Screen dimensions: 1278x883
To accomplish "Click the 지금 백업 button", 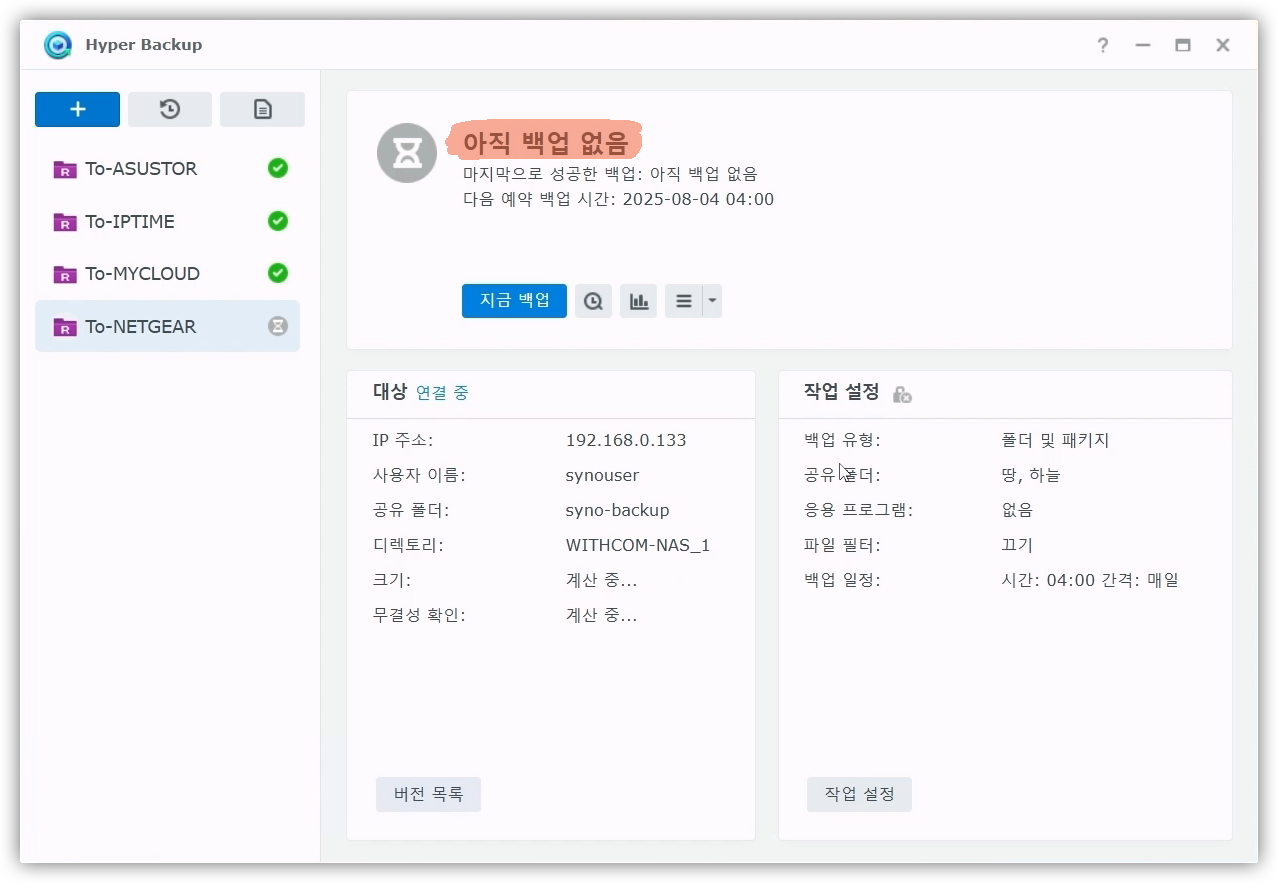I will (514, 301).
